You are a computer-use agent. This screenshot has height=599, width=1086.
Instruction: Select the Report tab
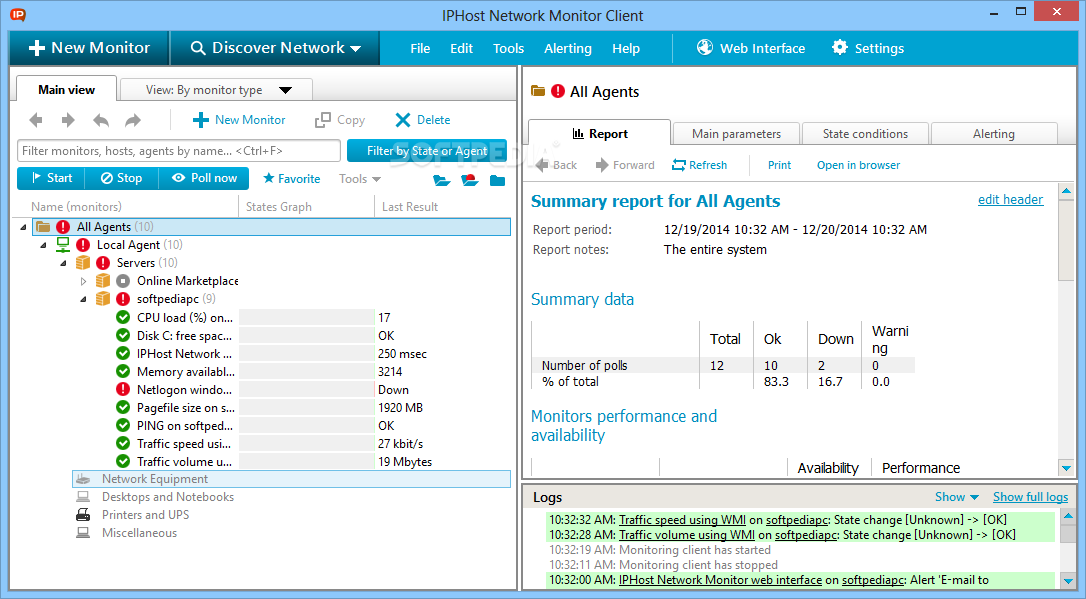pos(600,134)
